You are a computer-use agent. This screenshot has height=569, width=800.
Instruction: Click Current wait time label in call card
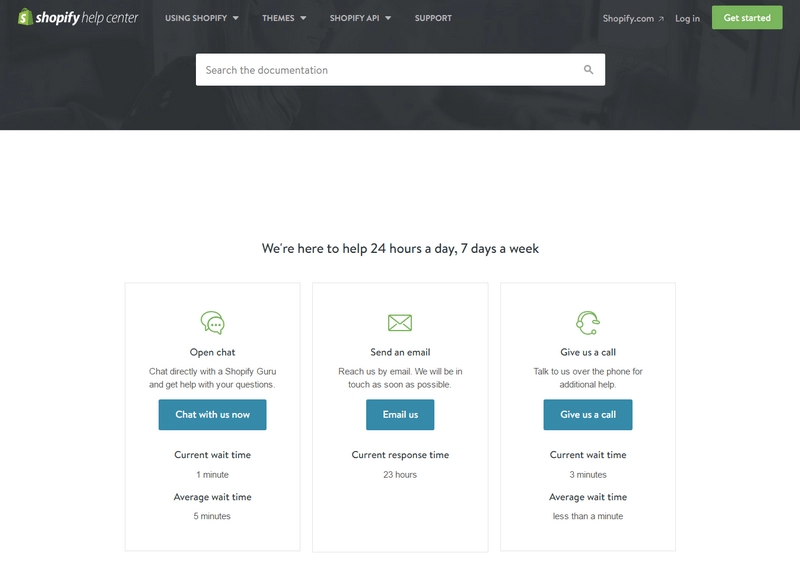588,455
